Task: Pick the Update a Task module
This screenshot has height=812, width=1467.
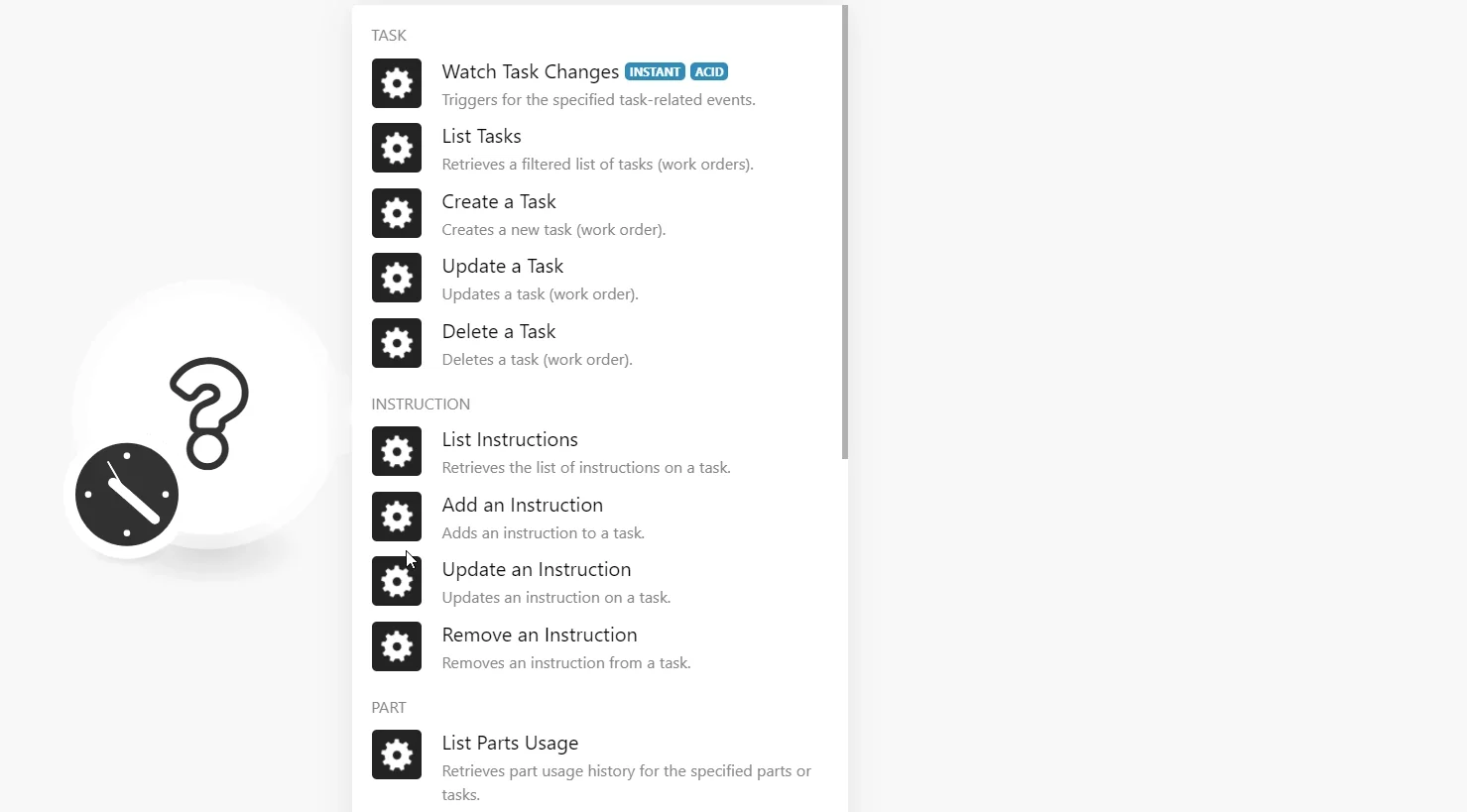Action: pyautogui.click(x=599, y=279)
